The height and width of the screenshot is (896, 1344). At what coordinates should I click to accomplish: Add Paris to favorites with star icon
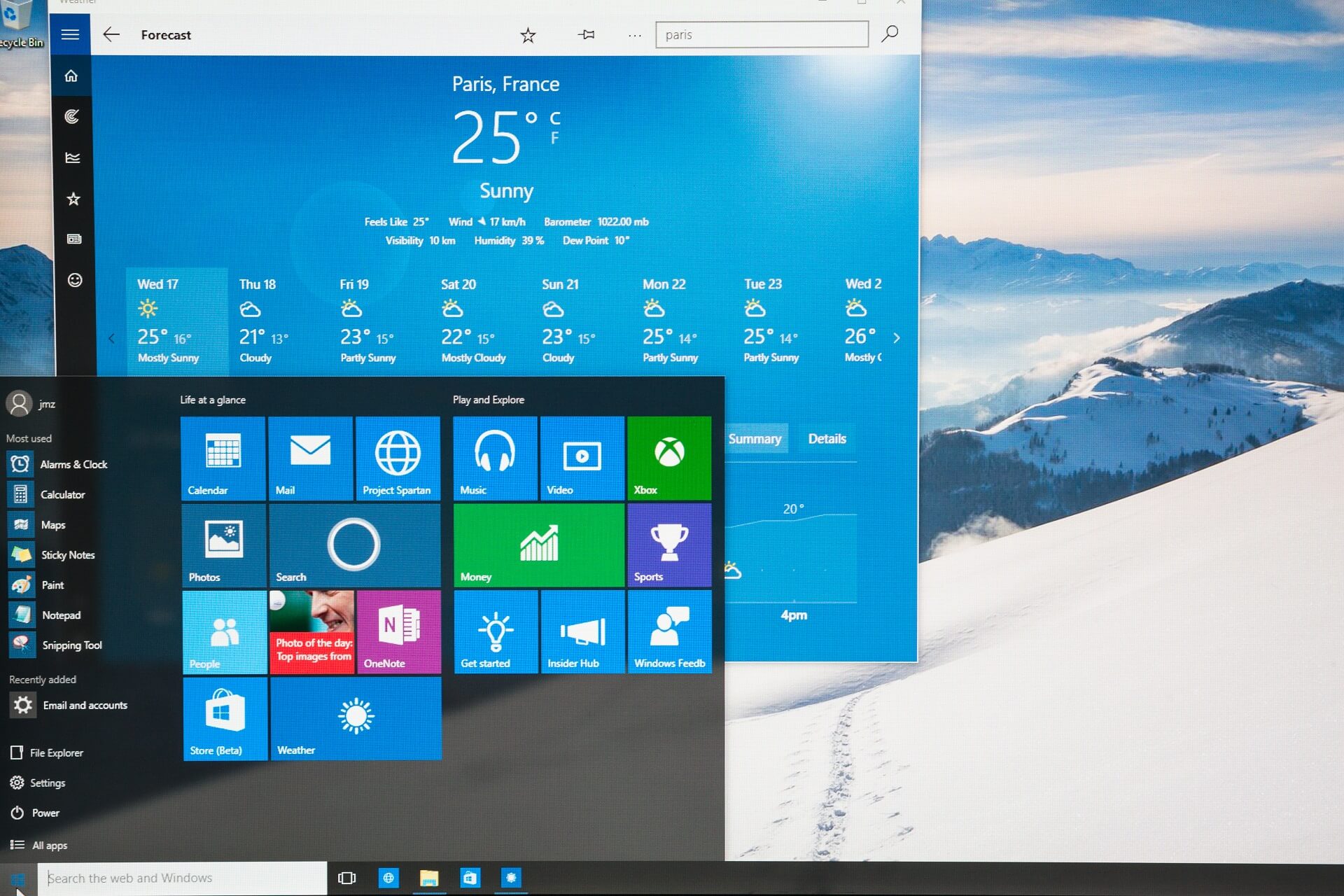pyautogui.click(x=528, y=35)
